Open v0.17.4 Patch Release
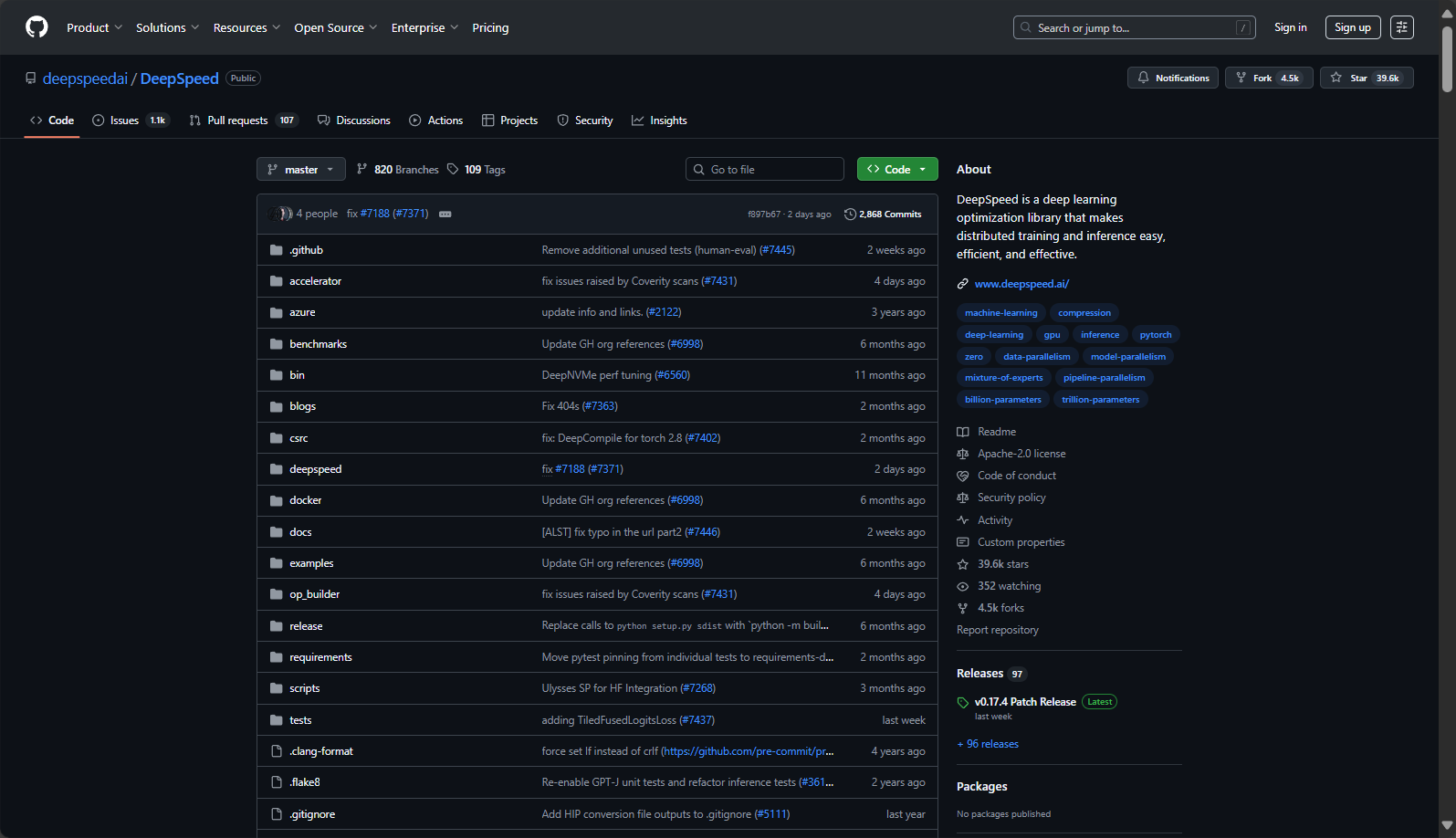Viewport: 1456px width, 838px height. [1025, 702]
